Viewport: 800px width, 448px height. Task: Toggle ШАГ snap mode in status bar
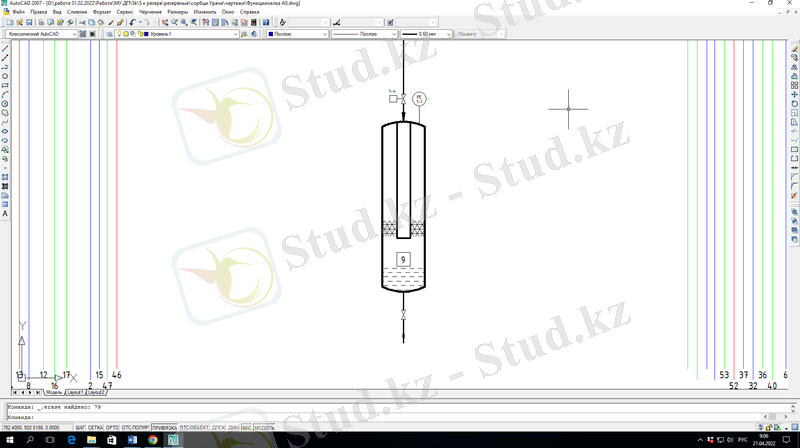click(x=80, y=428)
